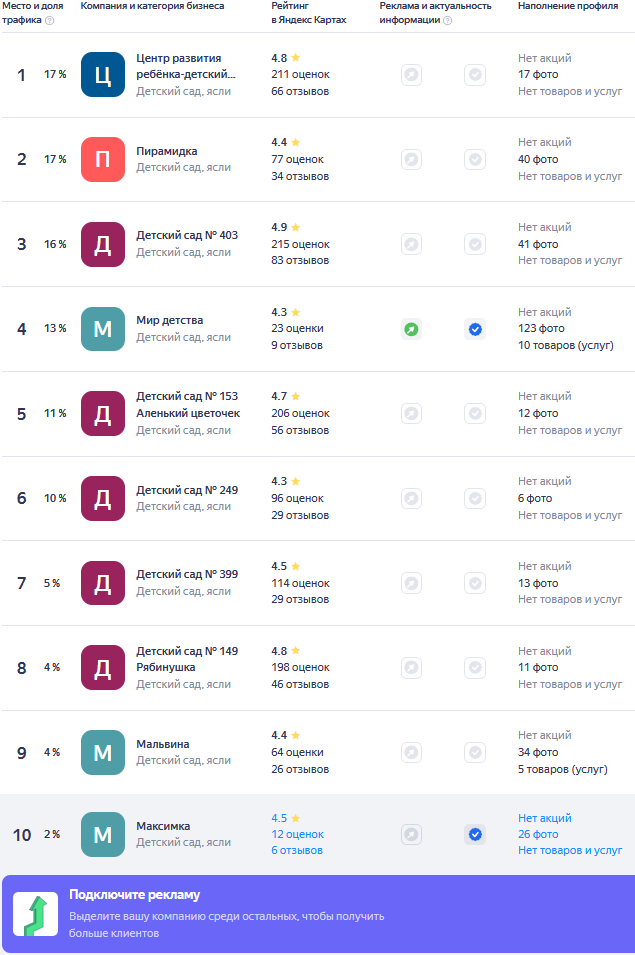Click Нет акций link in Максимка row
This screenshot has height=955, width=635.
545,818
